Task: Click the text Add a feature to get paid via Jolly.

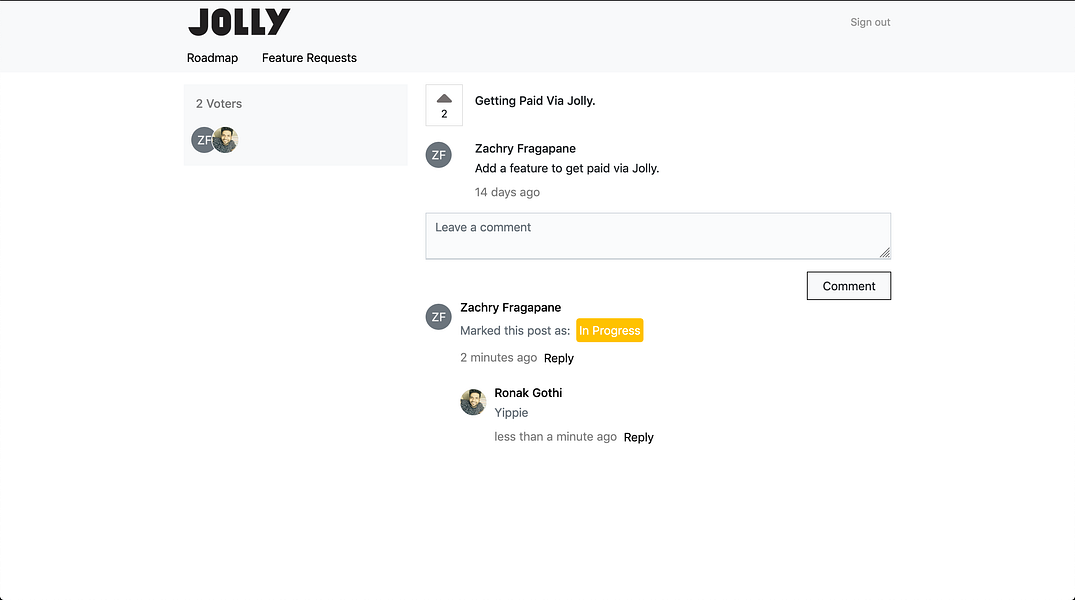Action: tap(567, 168)
